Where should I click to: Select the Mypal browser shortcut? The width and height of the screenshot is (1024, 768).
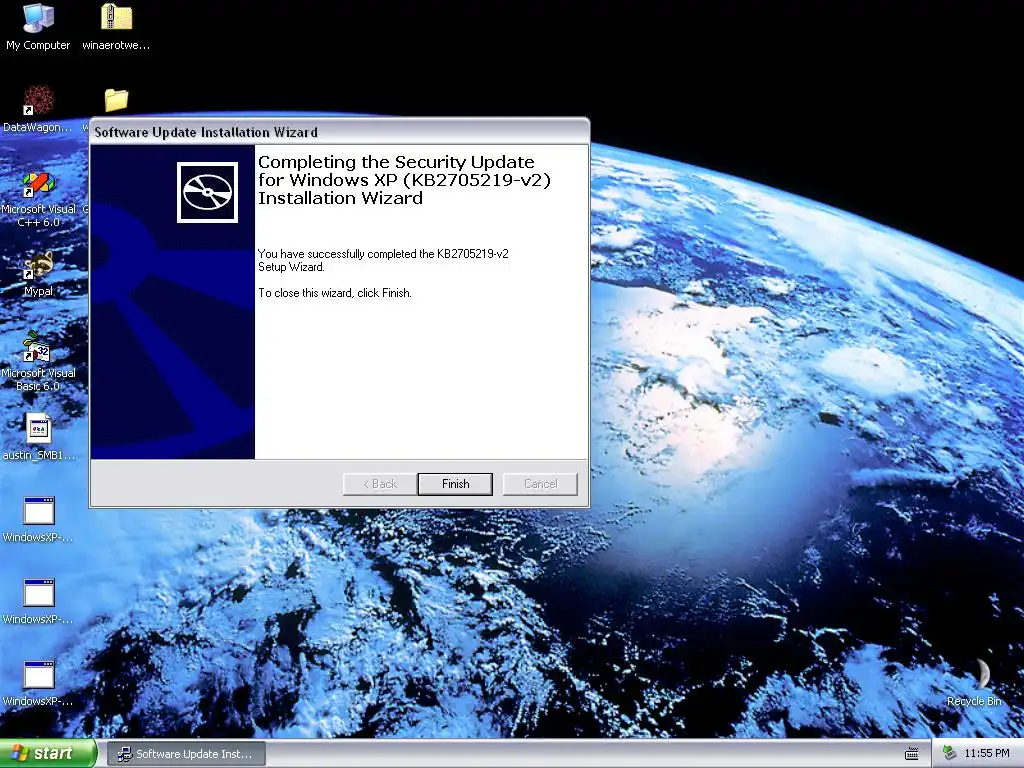point(38,274)
